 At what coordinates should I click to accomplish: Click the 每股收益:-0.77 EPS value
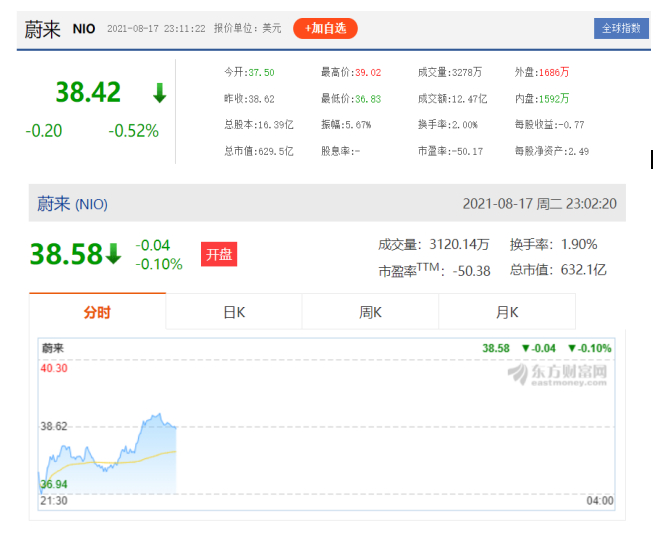[x=549, y=125]
